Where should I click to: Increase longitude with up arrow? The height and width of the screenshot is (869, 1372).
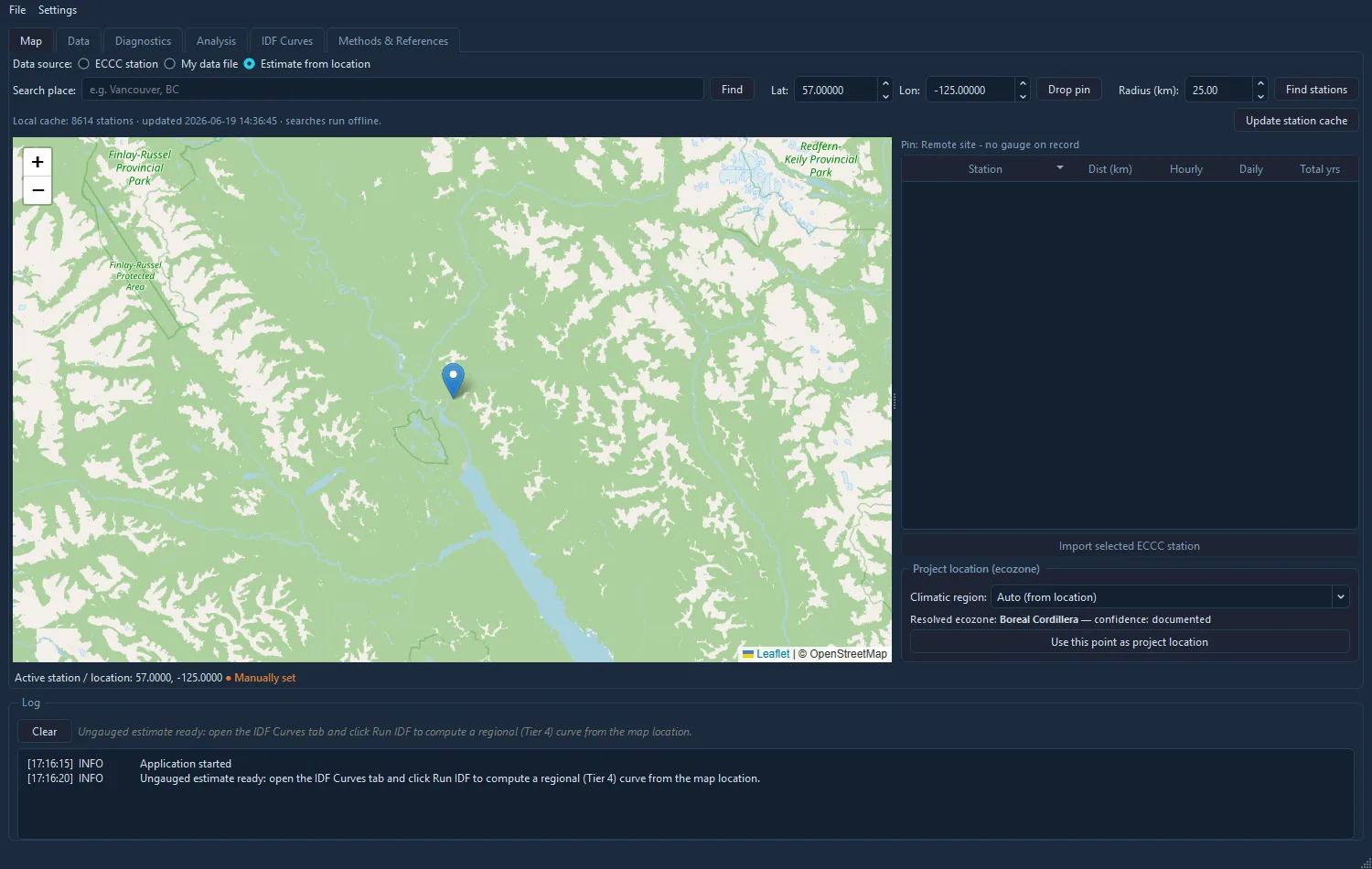(x=1023, y=83)
